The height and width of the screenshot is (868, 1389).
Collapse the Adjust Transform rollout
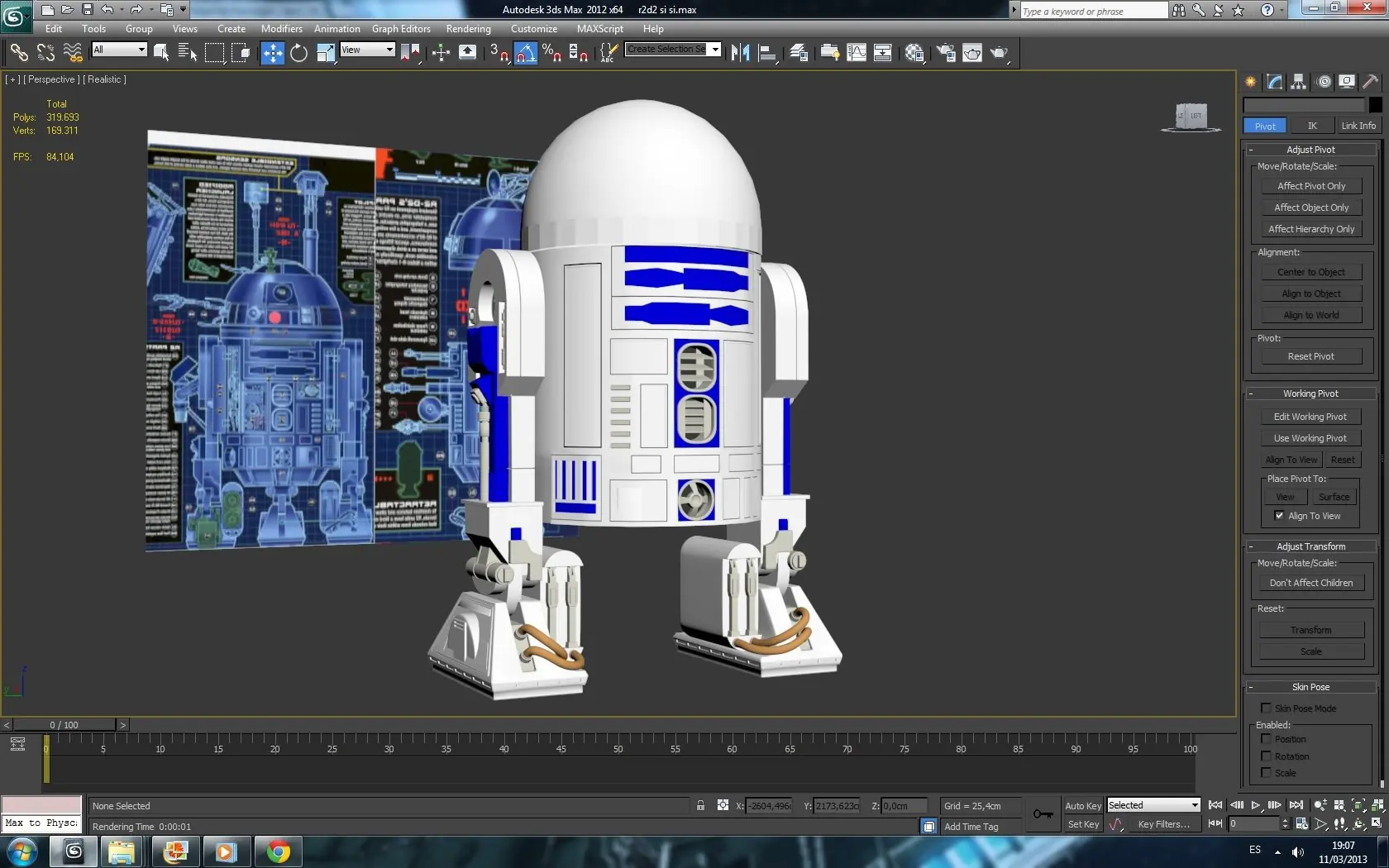1310,546
